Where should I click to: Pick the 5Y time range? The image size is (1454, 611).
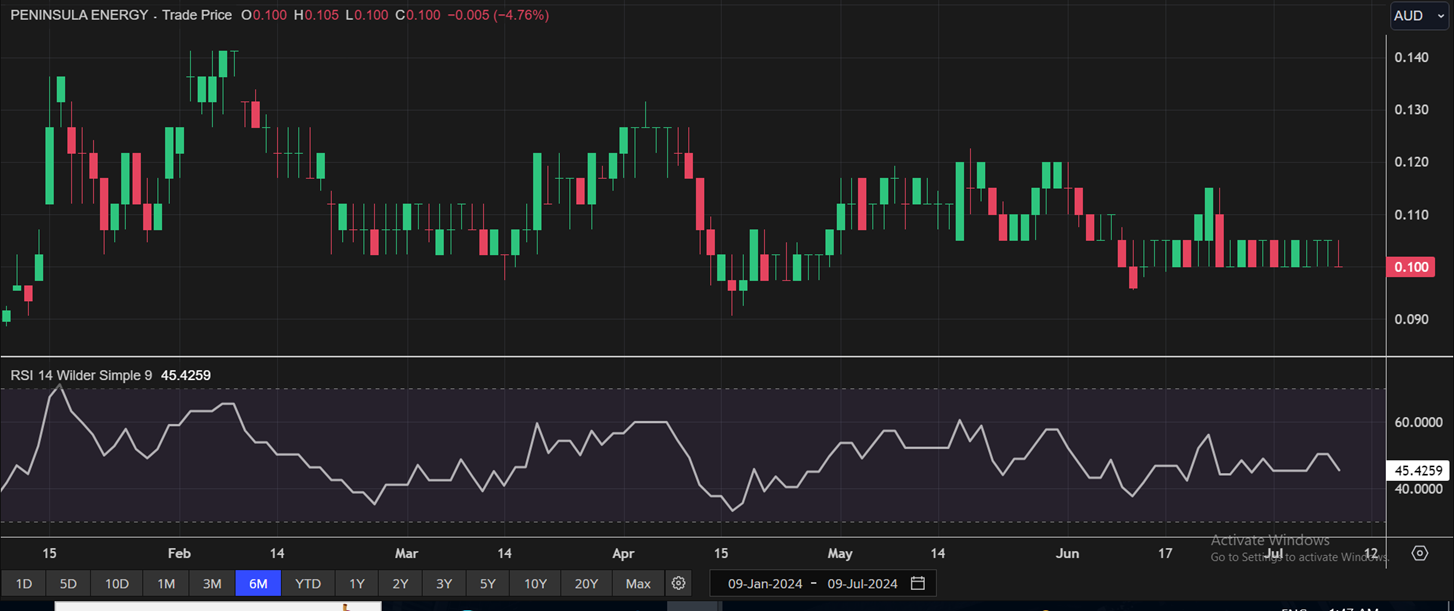pos(487,583)
